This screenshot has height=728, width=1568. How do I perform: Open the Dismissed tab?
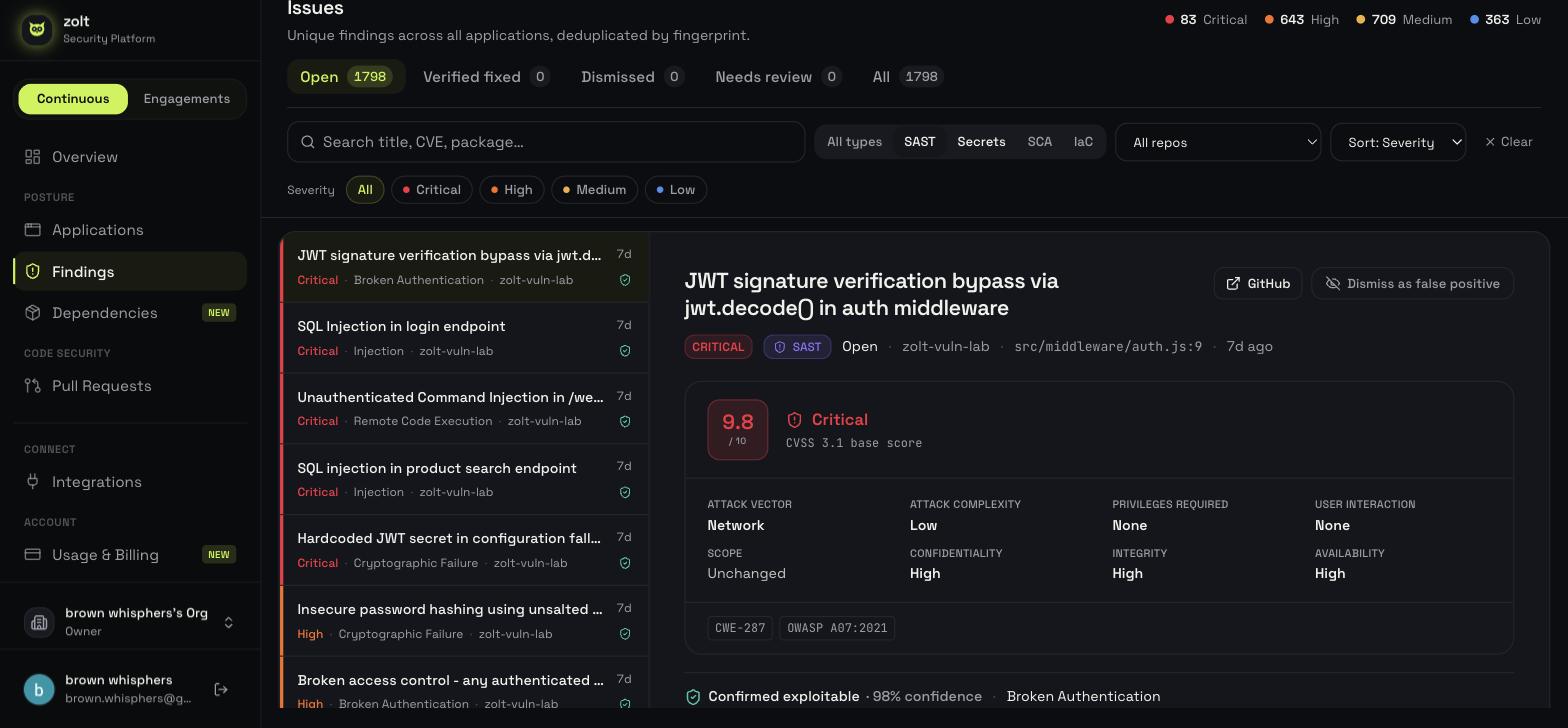(632, 77)
